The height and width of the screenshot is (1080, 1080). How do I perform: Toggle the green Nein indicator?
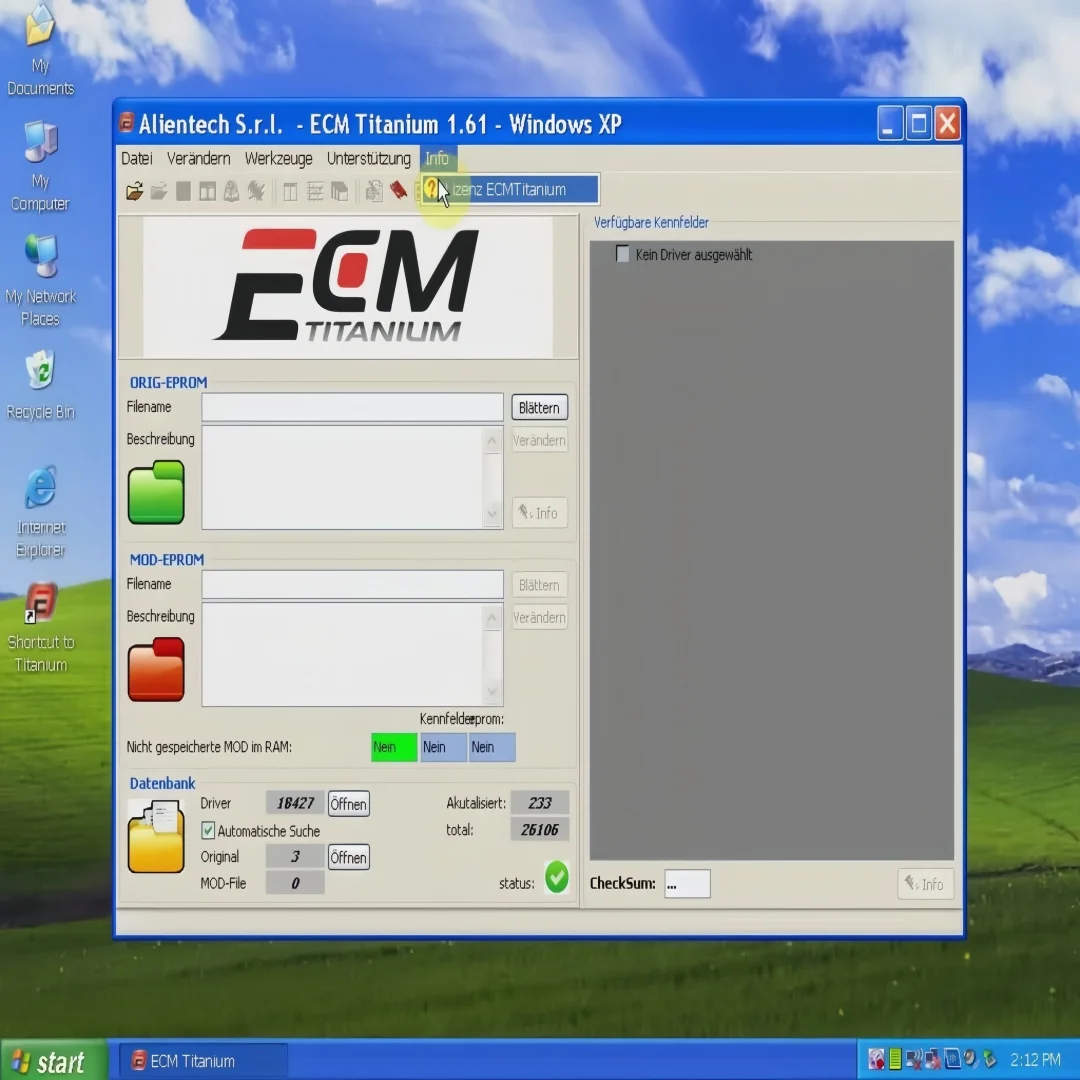pyautogui.click(x=393, y=747)
